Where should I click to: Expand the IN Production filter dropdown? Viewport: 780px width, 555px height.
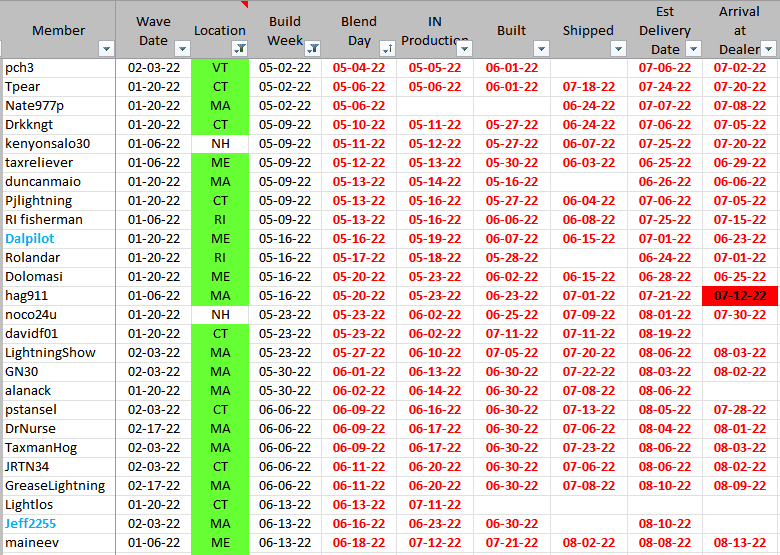(466, 49)
